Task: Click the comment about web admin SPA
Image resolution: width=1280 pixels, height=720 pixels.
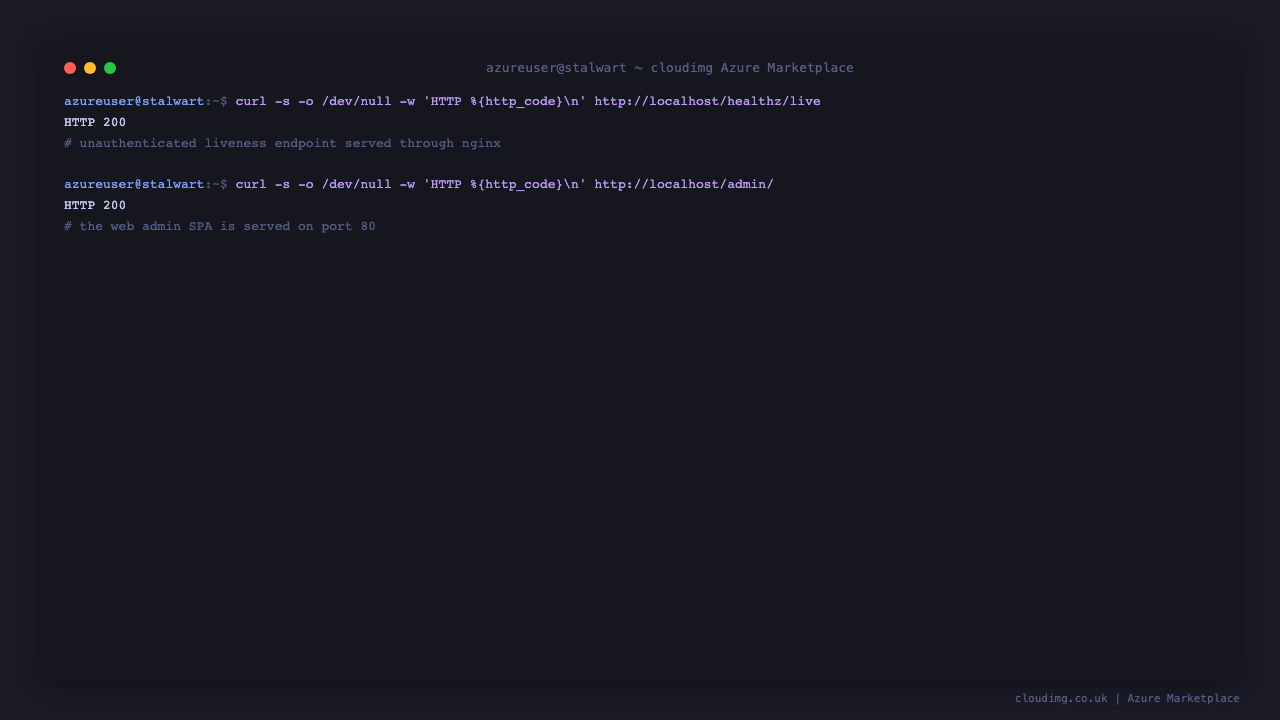Action: [220, 227]
